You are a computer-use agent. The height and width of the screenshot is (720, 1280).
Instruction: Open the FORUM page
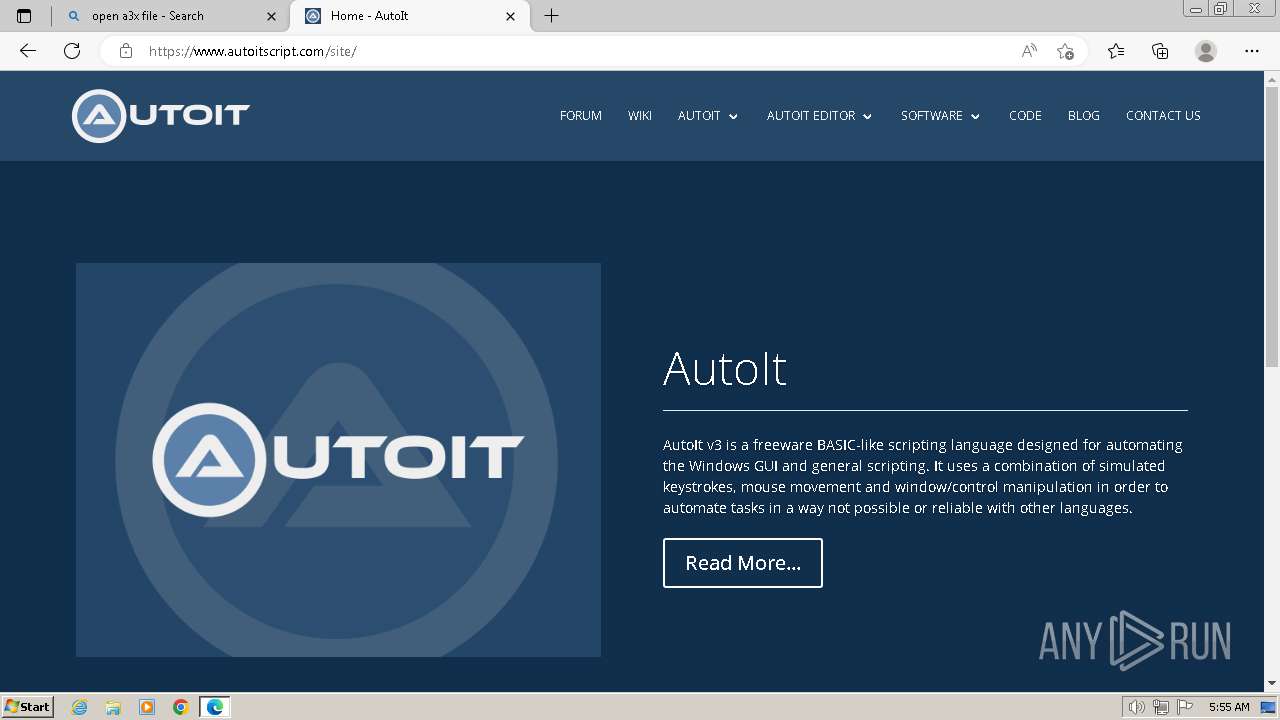581,116
